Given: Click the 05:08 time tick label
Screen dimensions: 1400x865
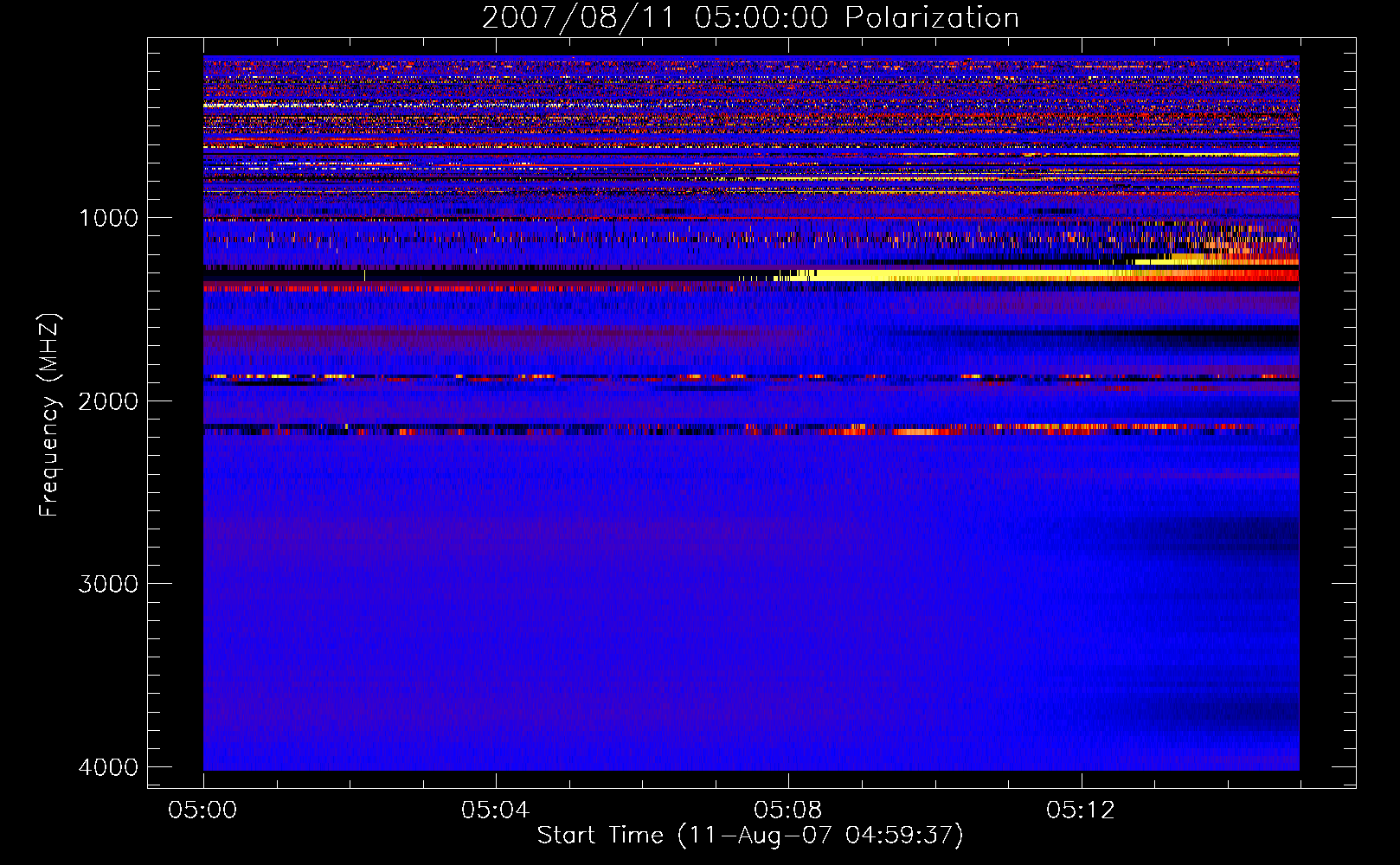Looking at the screenshot, I should [x=788, y=811].
